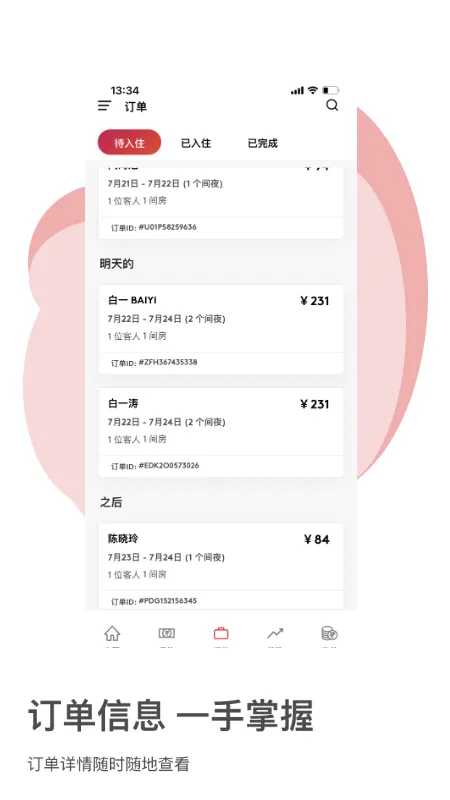Image resolution: width=450 pixels, height=800 pixels.
Task: Tap the battery indicator in status bar
Action: click(x=331, y=90)
